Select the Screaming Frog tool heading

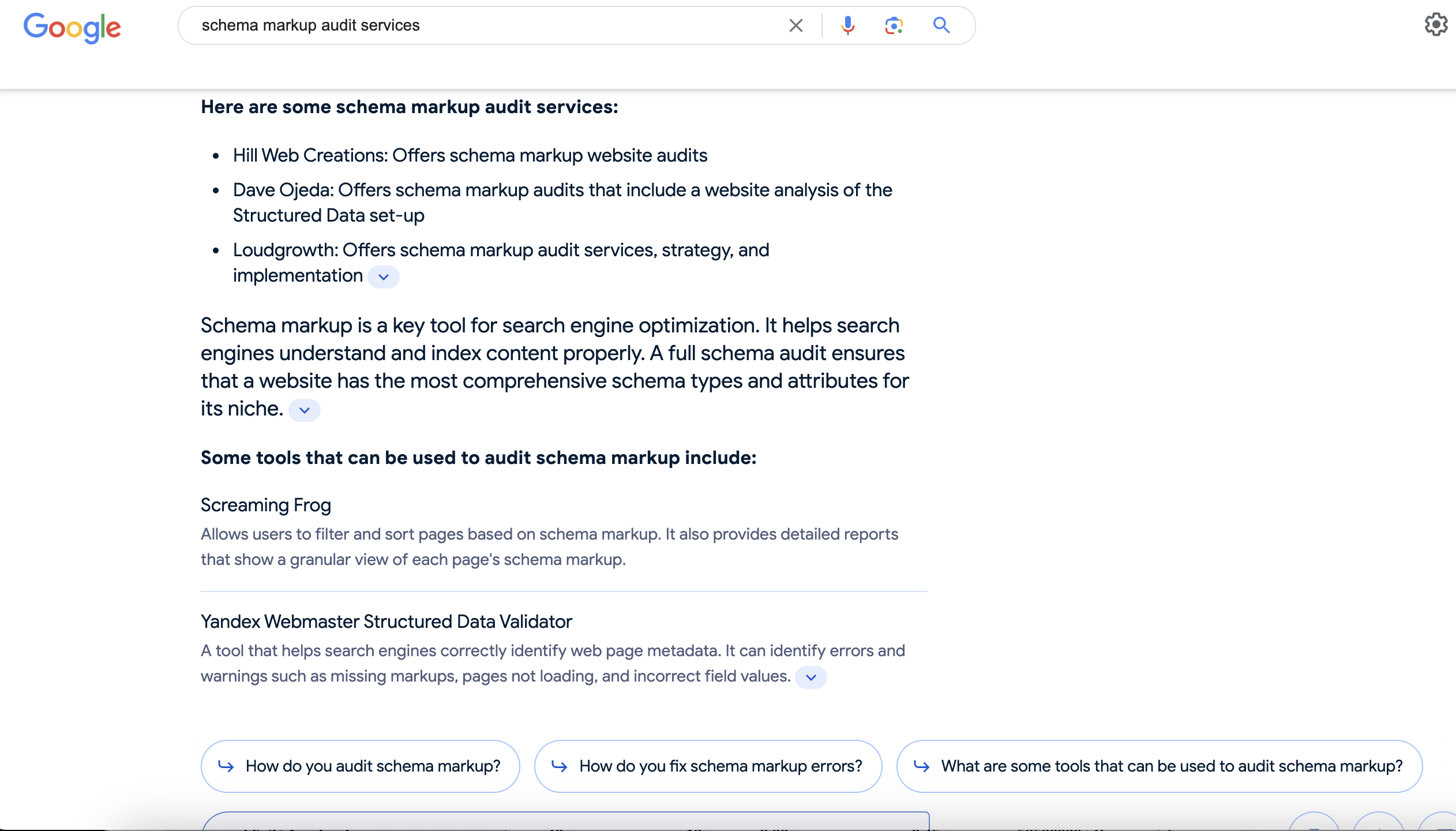[266, 505]
